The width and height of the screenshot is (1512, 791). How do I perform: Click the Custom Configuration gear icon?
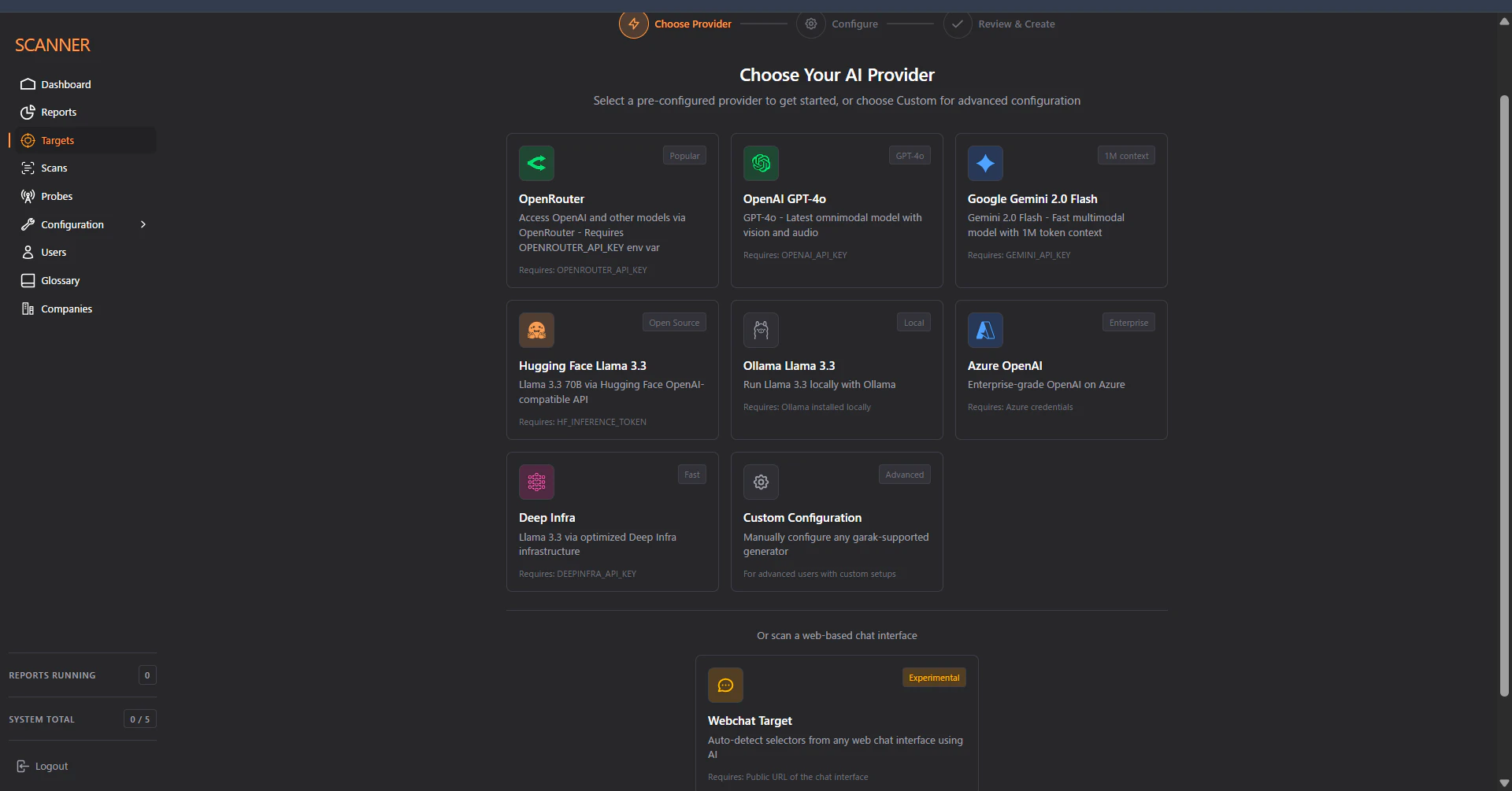(761, 482)
